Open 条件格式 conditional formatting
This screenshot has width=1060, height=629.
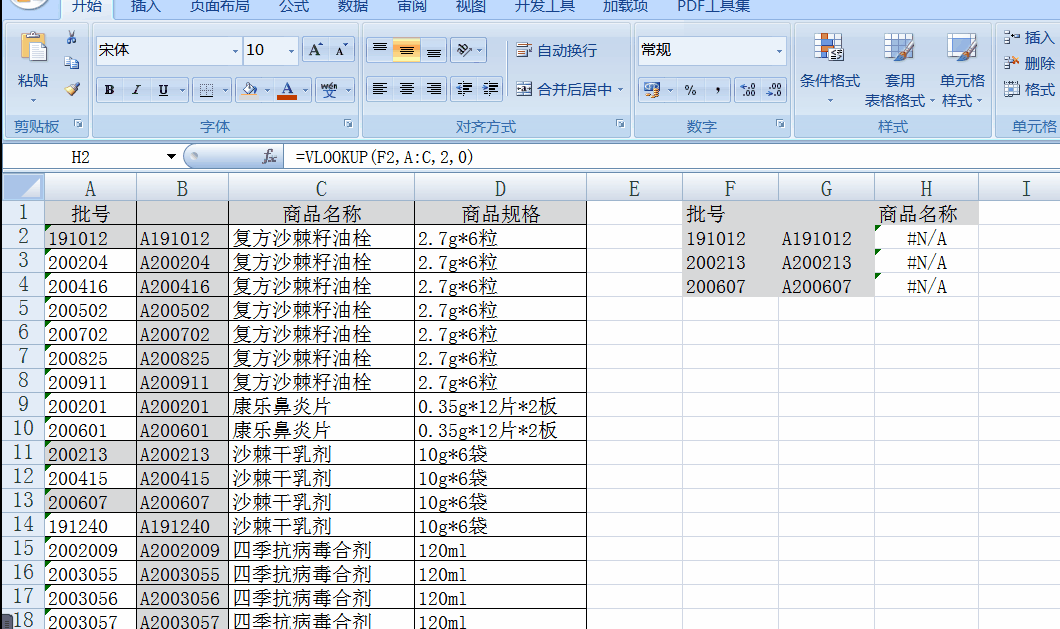[829, 68]
